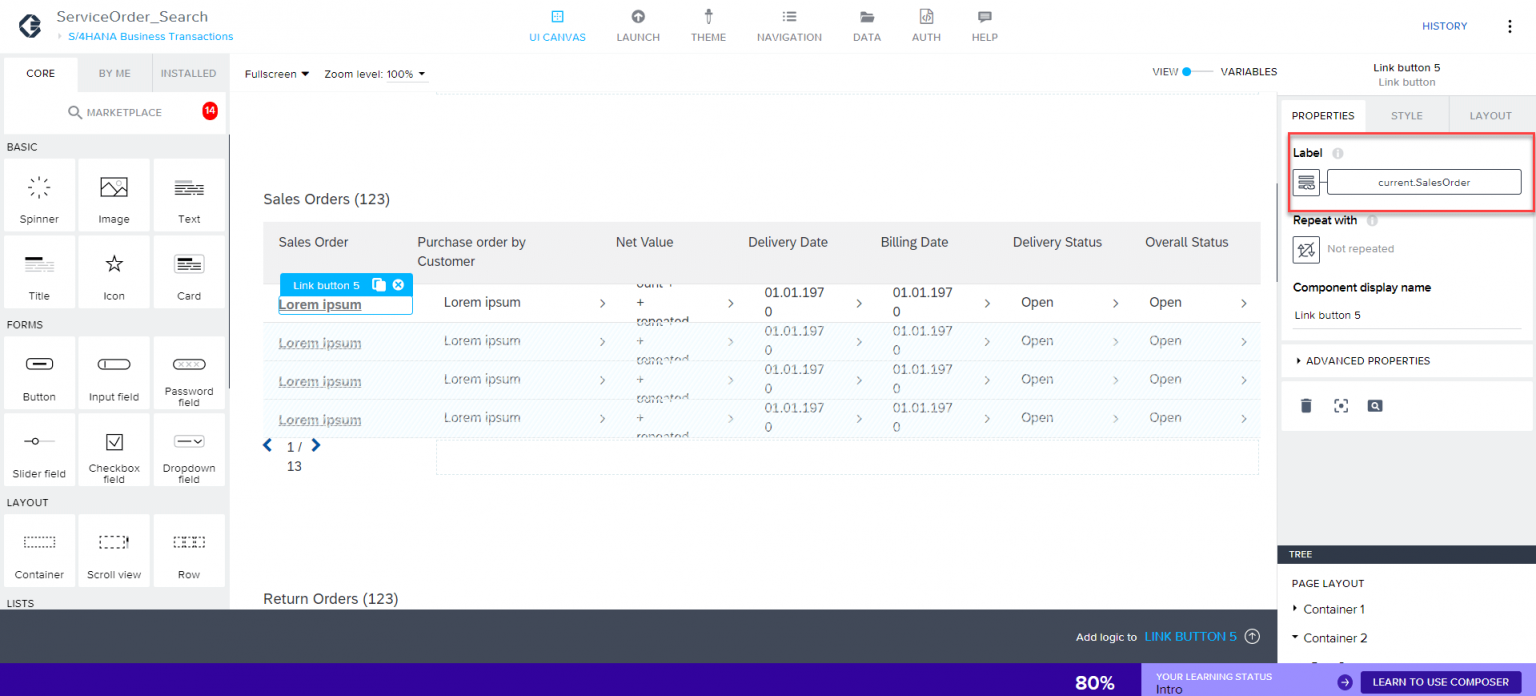This screenshot has height=696, width=1536.
Task: Open the Installed components tab
Action: coord(189,73)
